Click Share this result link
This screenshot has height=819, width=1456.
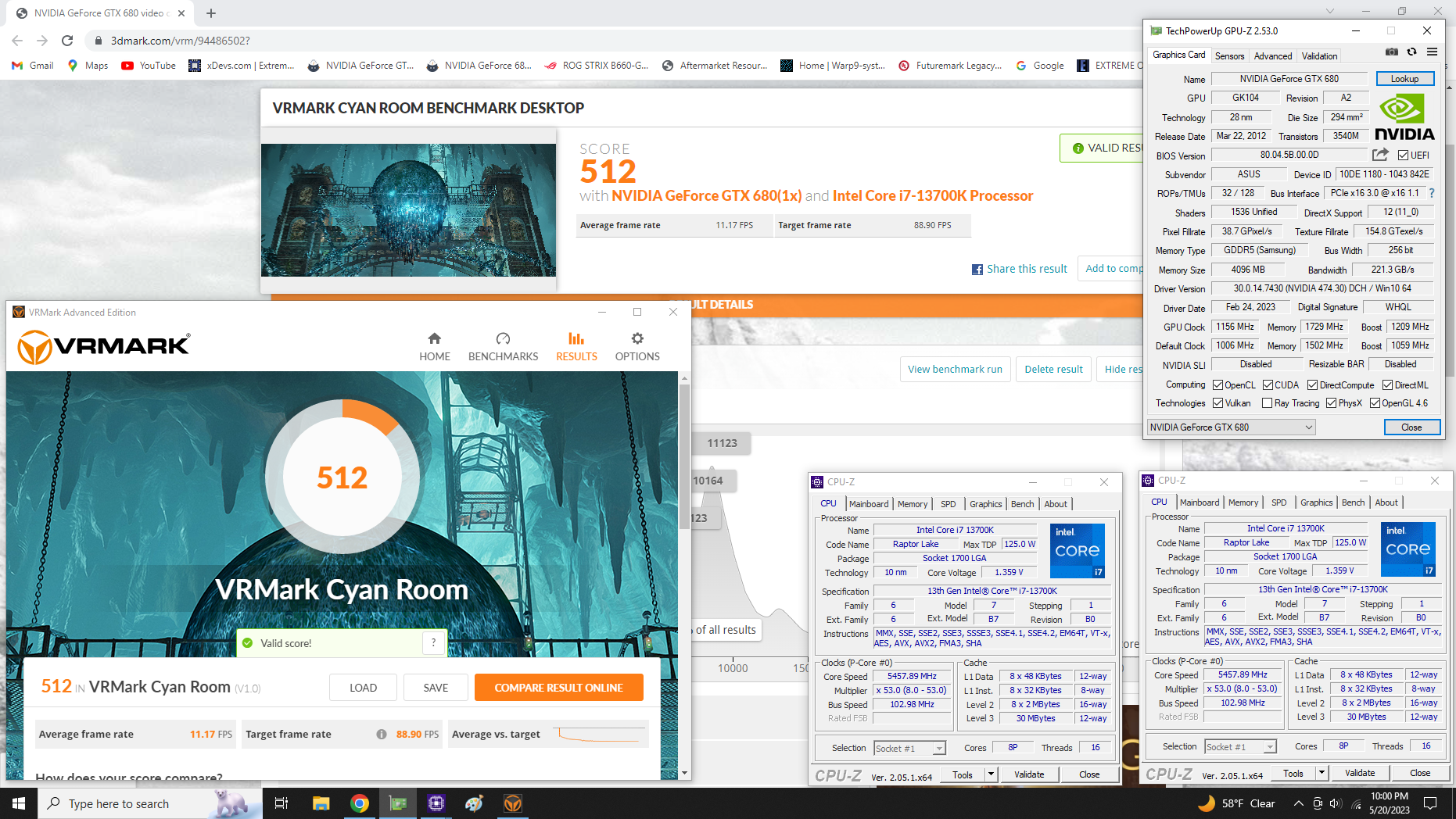(1027, 269)
